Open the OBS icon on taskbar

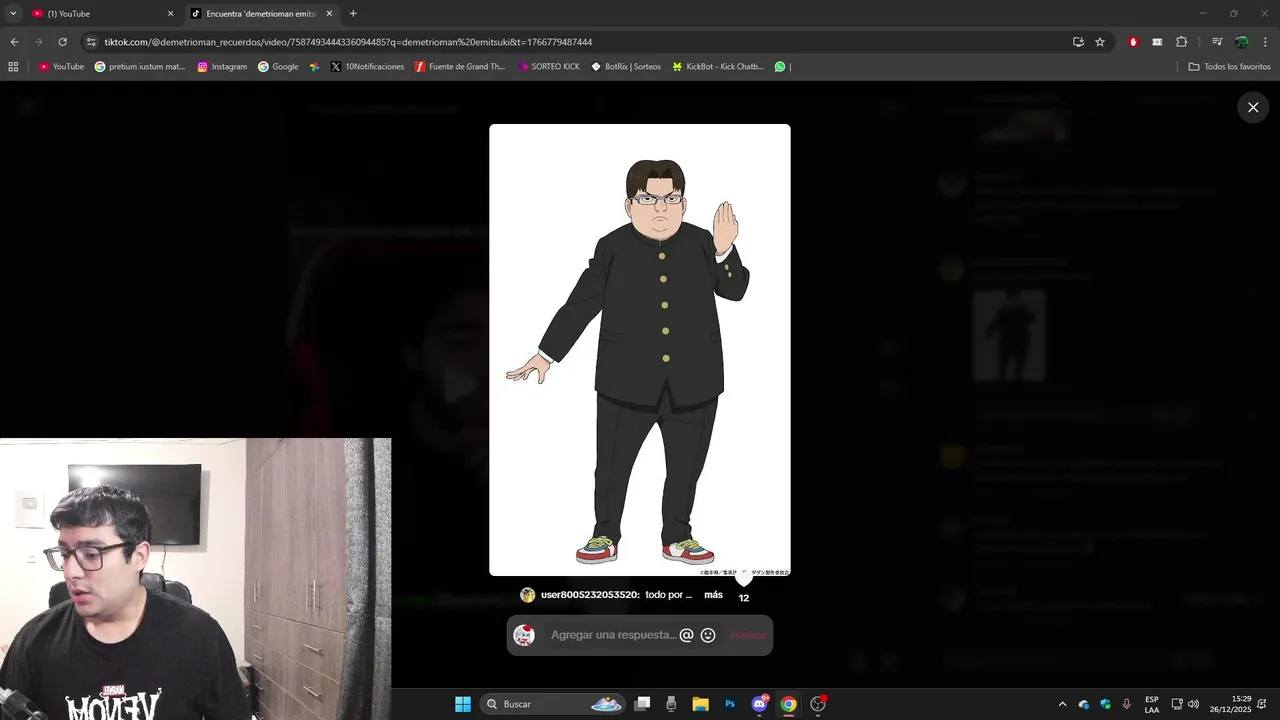click(x=818, y=704)
